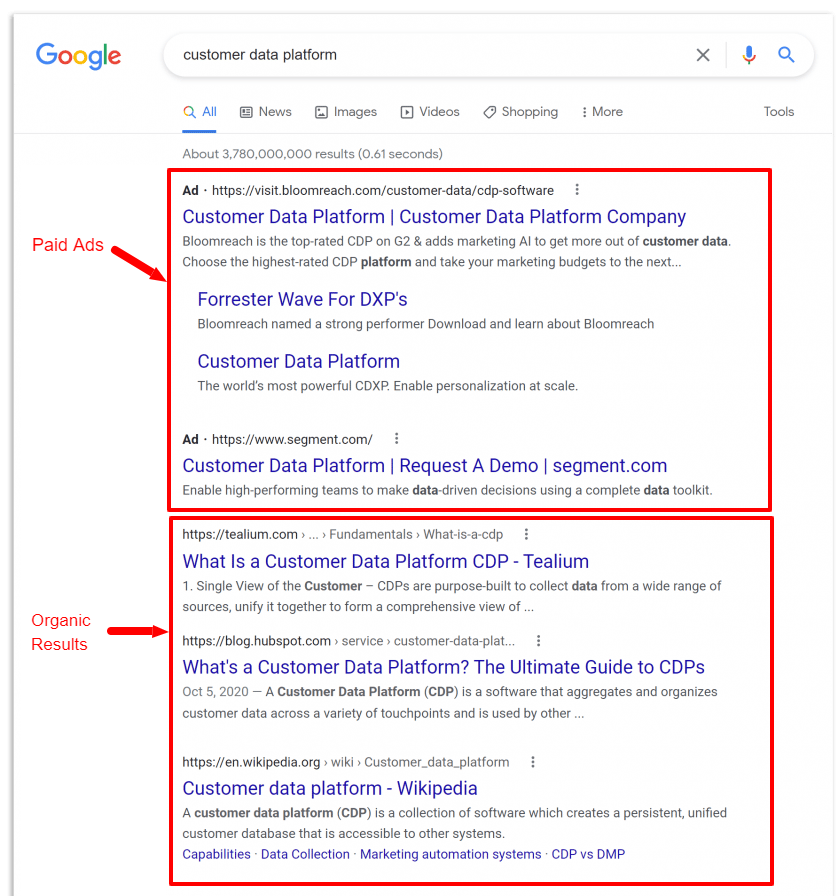
Task: Open three-dot options for HubSpot result
Action: pyautogui.click(x=538, y=641)
